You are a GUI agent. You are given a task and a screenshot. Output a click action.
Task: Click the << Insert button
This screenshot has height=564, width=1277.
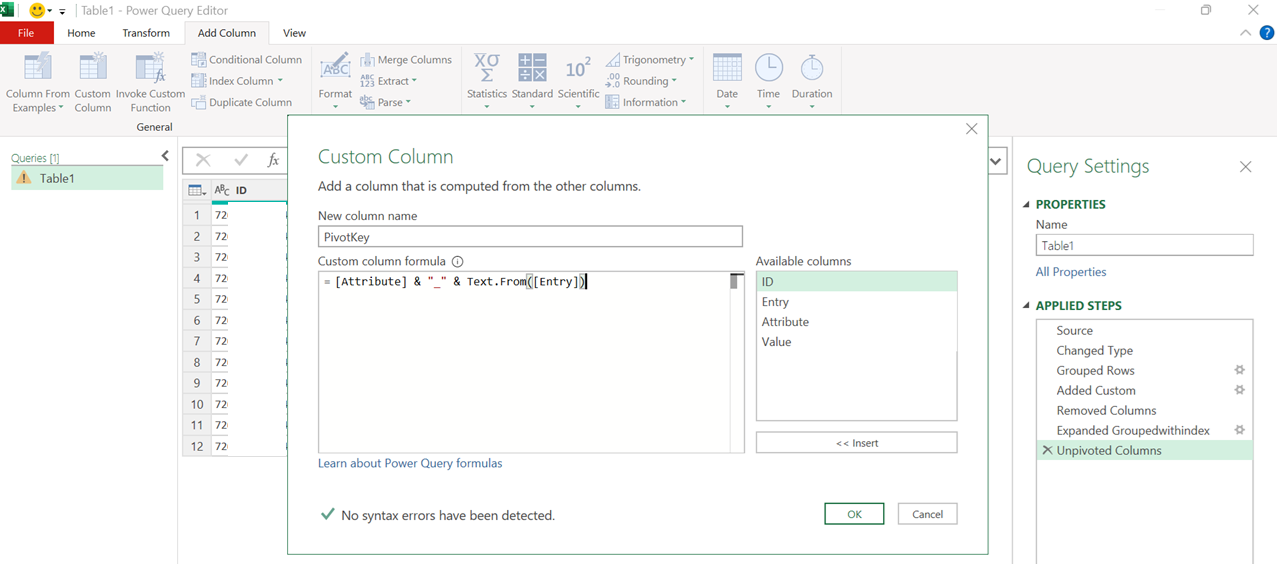click(856, 443)
